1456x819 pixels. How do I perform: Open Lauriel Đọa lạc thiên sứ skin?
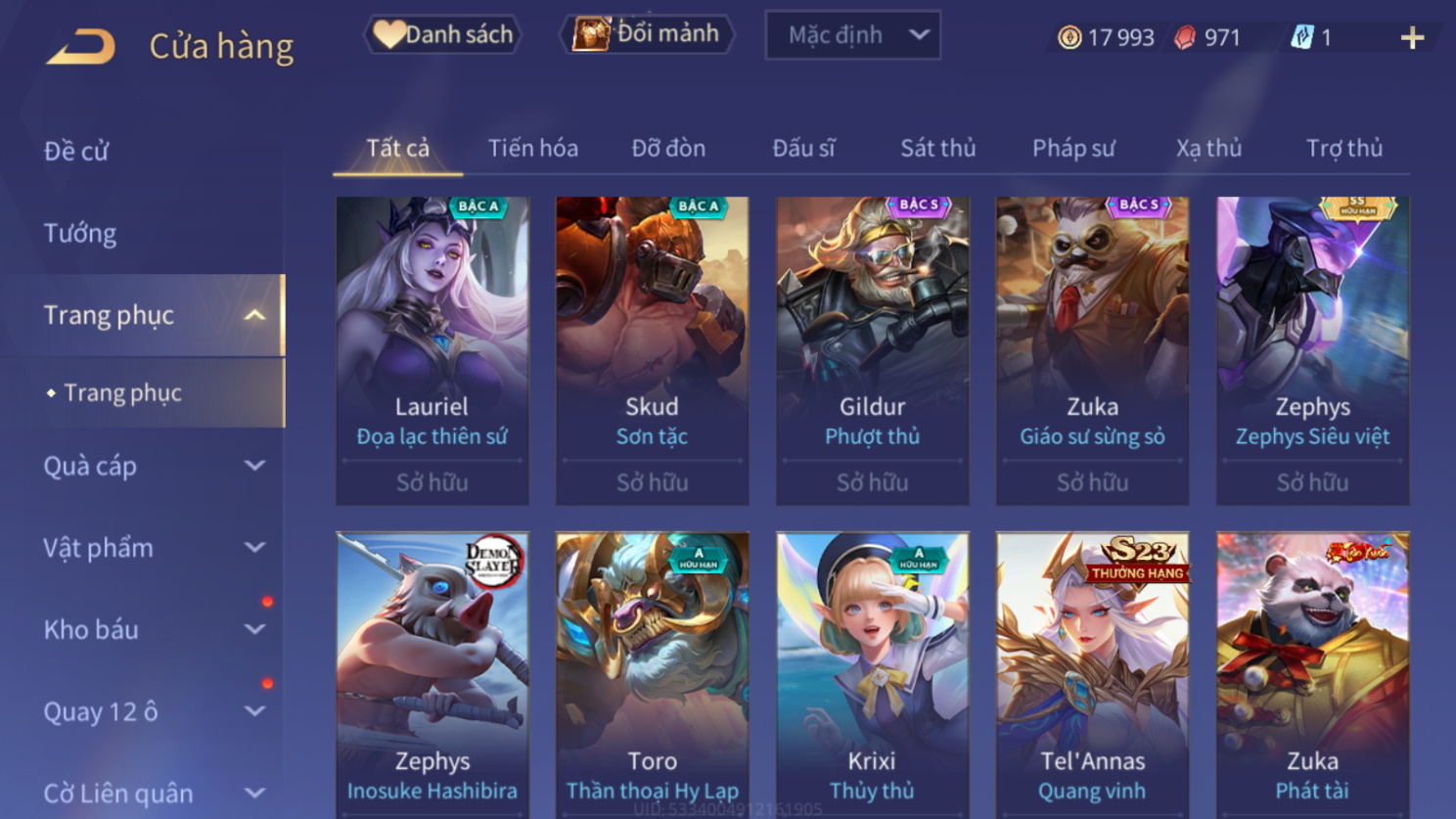(x=432, y=351)
